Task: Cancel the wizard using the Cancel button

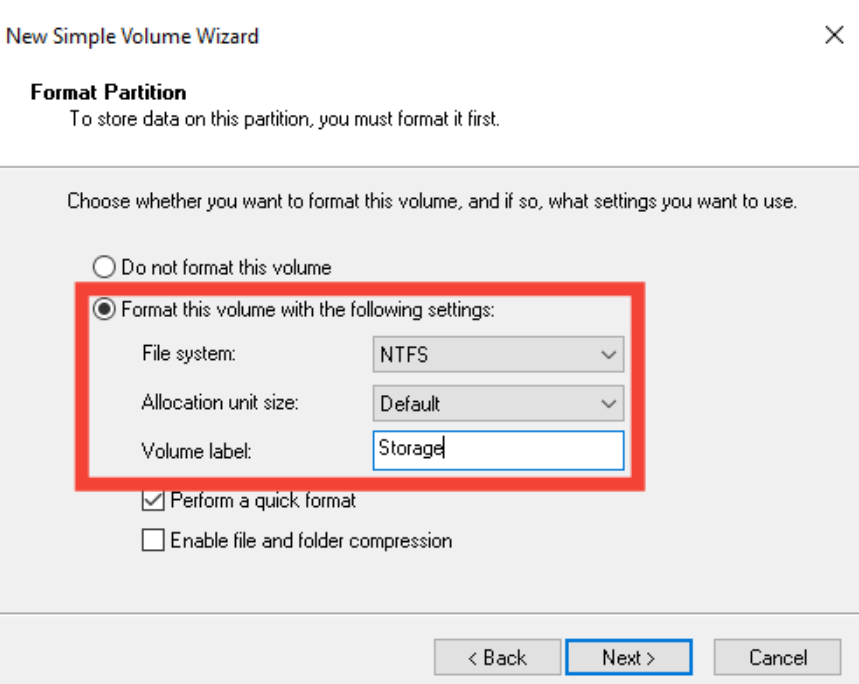Action: click(778, 657)
